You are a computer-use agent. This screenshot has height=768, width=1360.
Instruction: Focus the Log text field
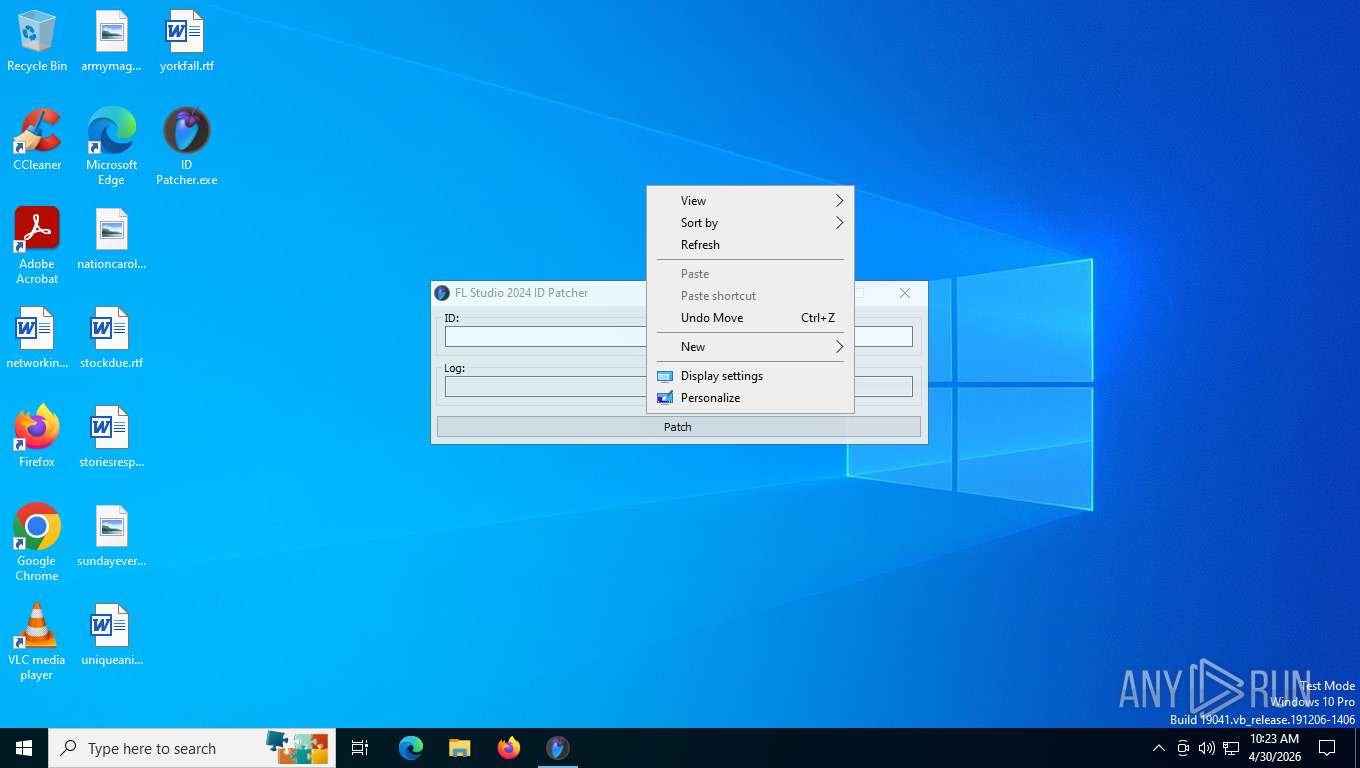coord(678,386)
